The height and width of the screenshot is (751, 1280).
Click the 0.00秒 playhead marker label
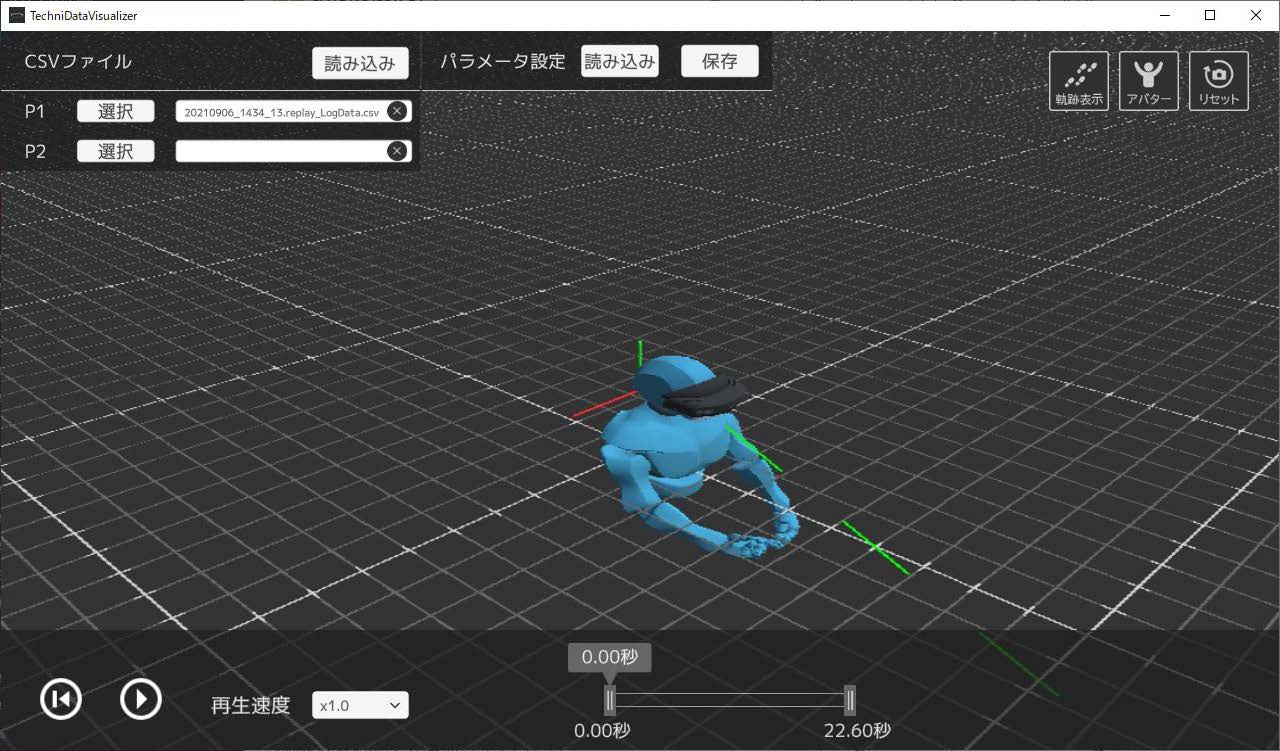(609, 657)
